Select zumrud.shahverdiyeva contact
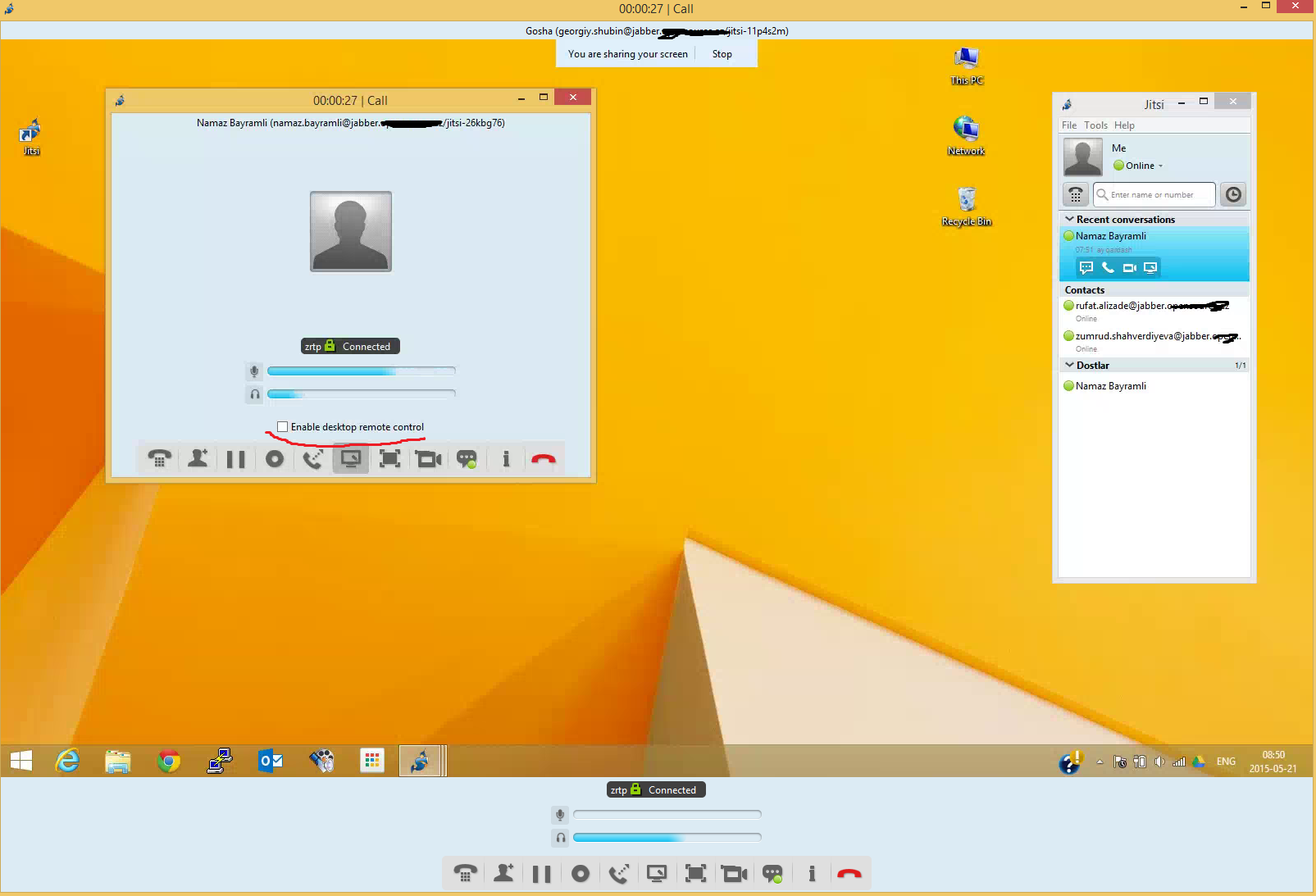Viewport: 1316px width, 896px height. point(1154,341)
